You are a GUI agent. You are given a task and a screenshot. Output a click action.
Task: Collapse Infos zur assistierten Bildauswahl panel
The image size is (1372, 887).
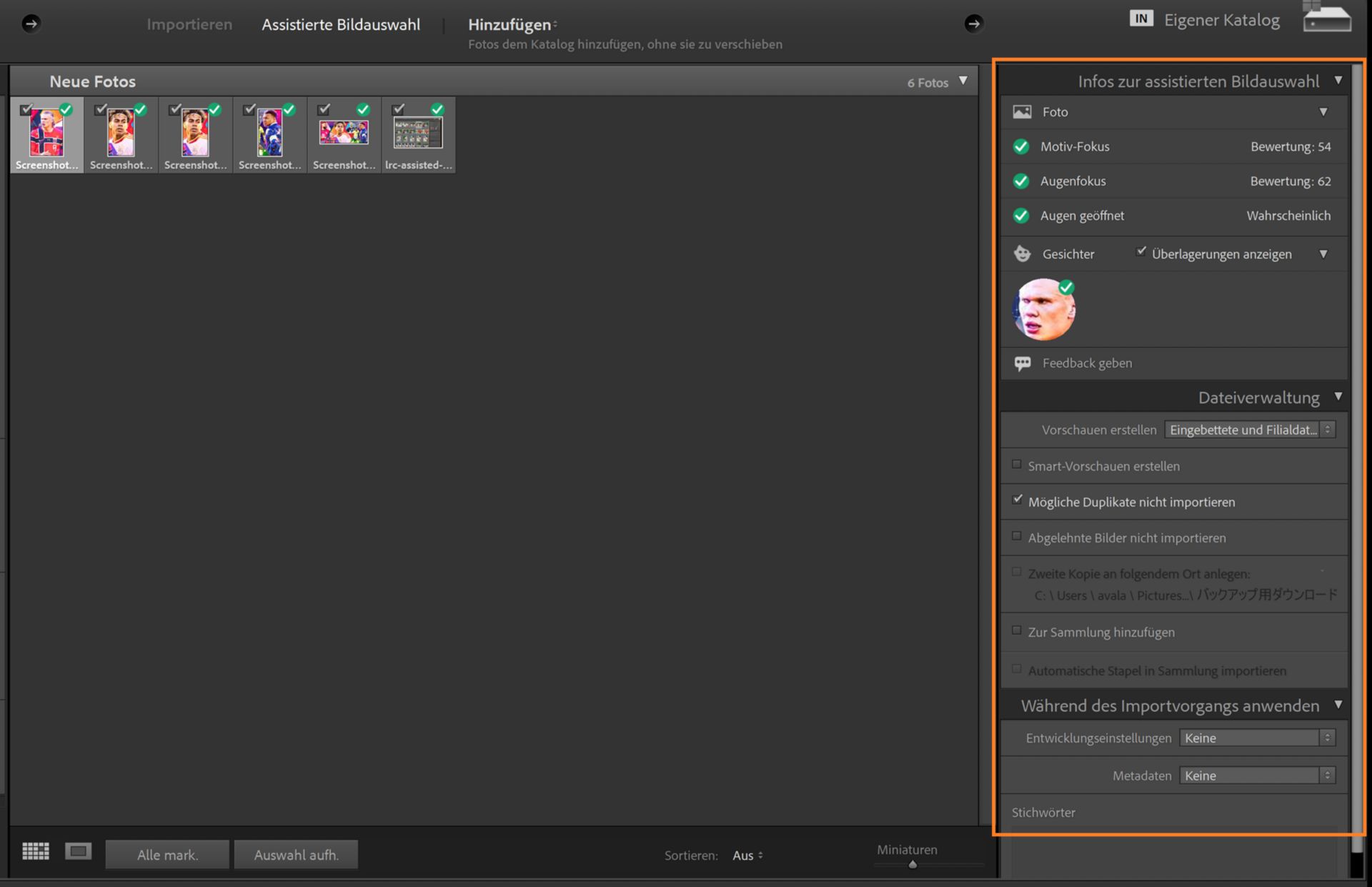[1338, 80]
